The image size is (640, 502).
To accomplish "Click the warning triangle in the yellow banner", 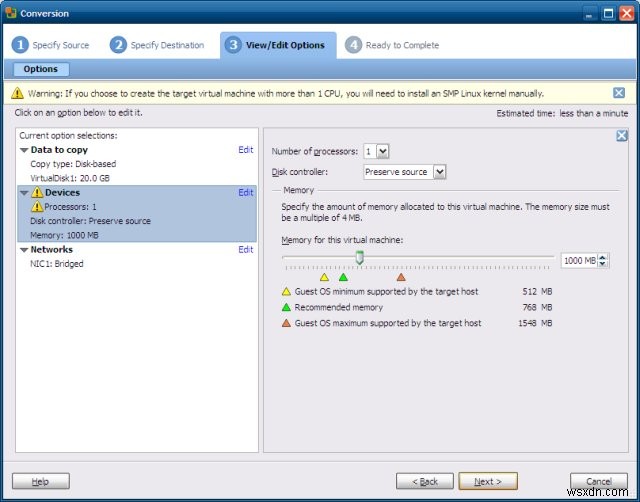I will 17,93.
